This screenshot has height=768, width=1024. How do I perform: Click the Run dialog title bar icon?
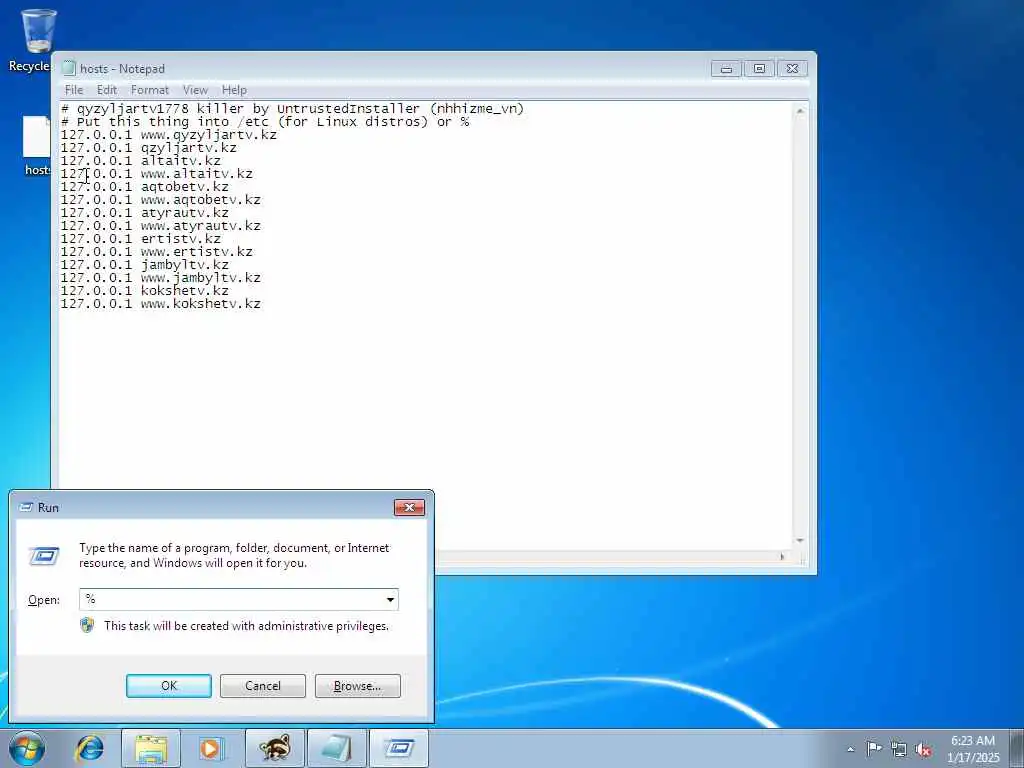(26, 507)
